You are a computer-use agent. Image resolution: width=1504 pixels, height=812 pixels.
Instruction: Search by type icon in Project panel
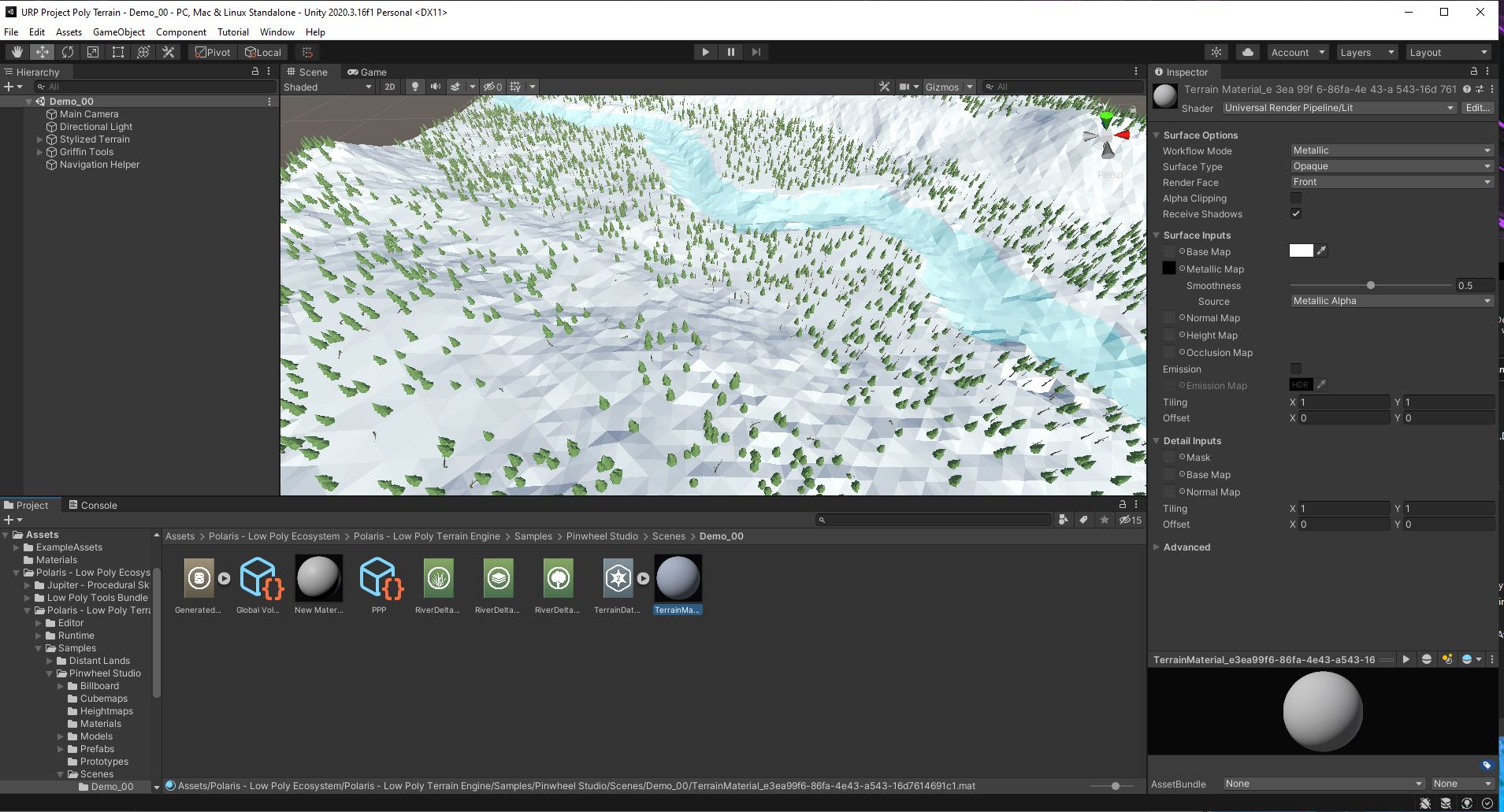[x=1064, y=520]
